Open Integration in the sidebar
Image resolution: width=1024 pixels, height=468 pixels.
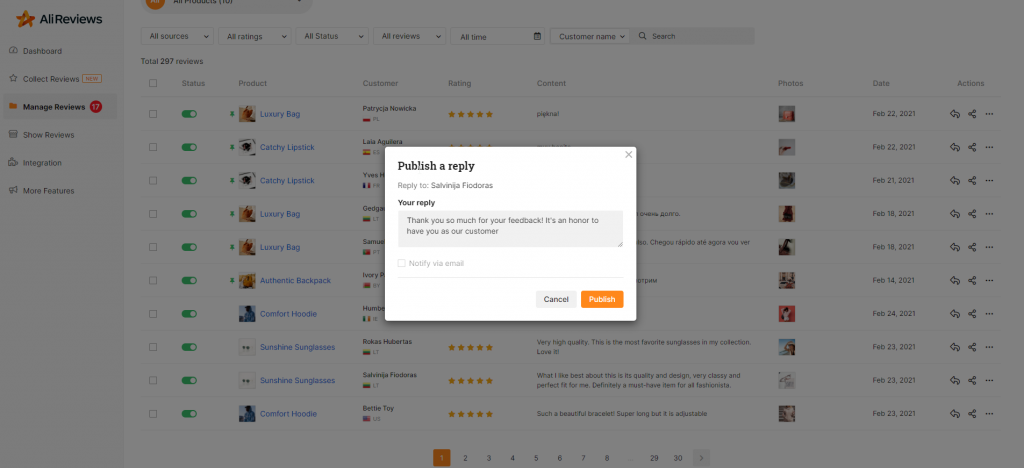(x=42, y=163)
